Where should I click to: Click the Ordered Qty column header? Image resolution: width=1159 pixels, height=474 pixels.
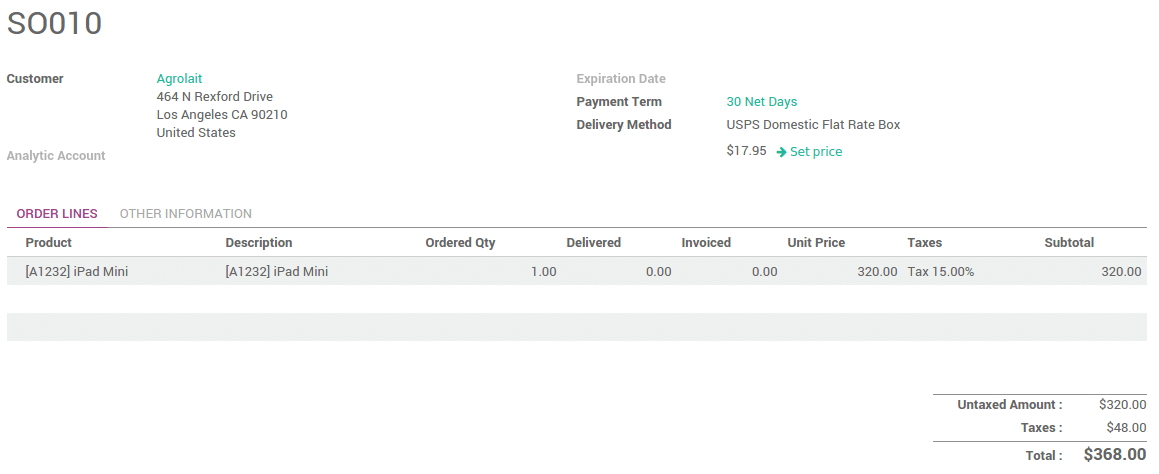[x=460, y=243]
